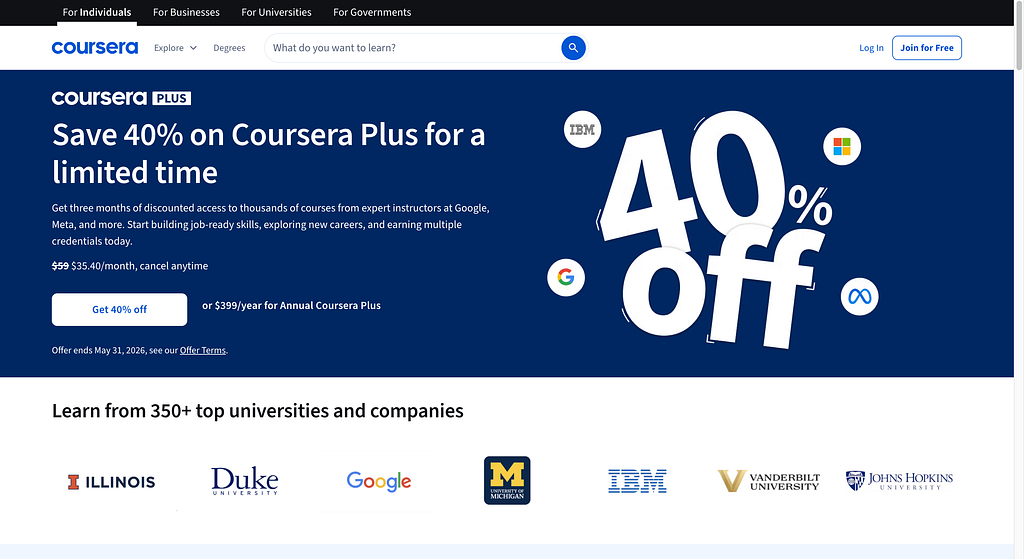Click the Meta logo circle in banner
1024x559 pixels.
[859, 296]
